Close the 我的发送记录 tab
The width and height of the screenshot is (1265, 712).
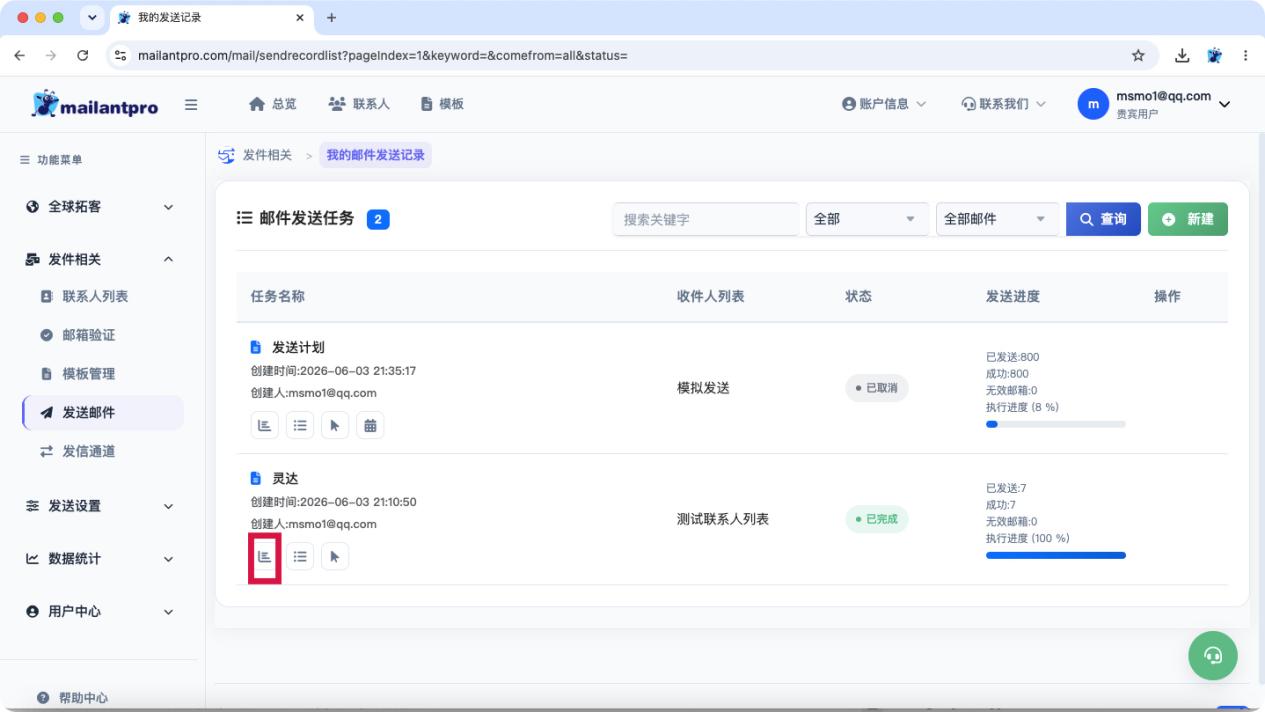(300, 18)
